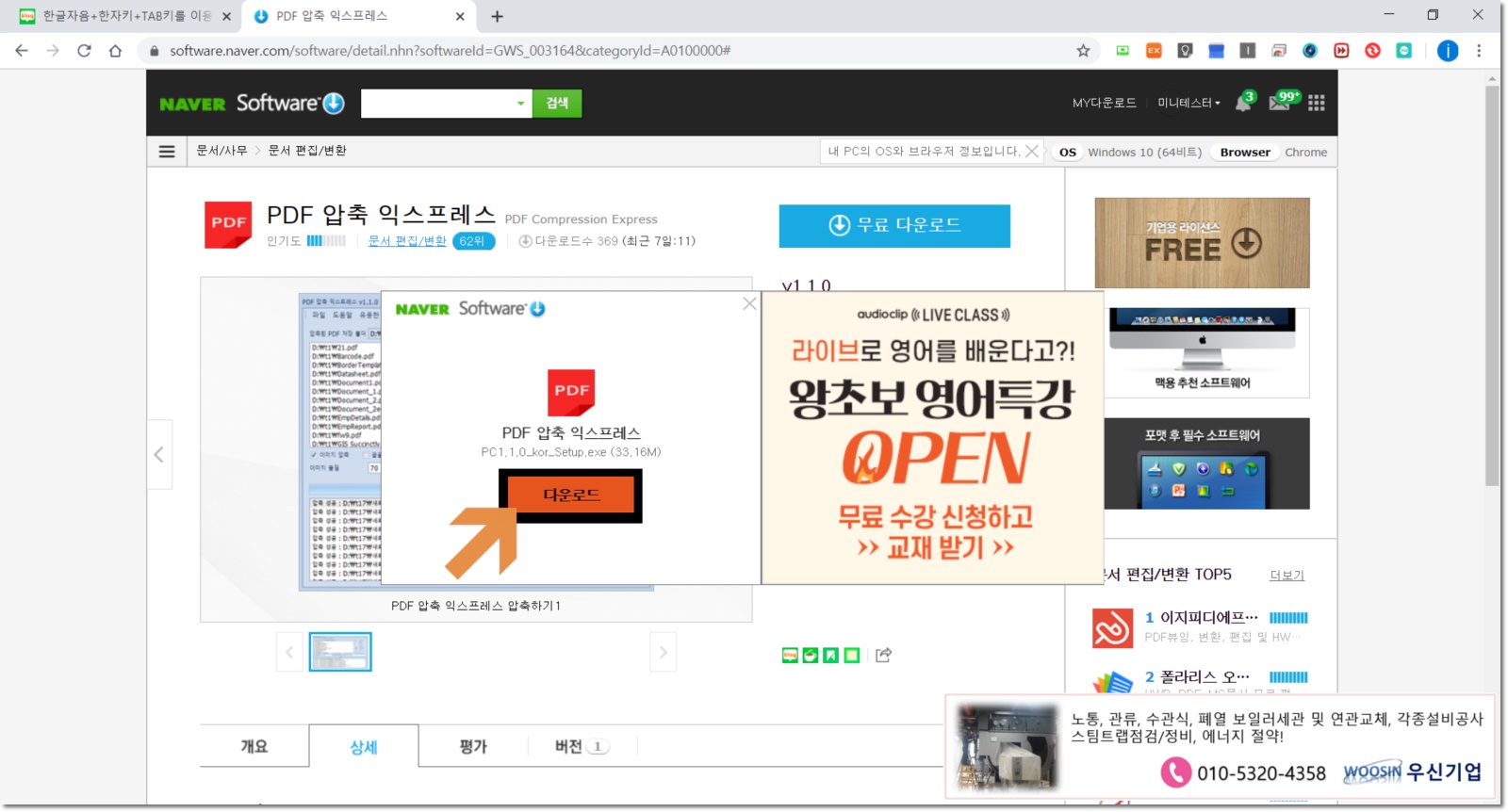
Task: Click the Software download logo in header
Action: point(290,103)
